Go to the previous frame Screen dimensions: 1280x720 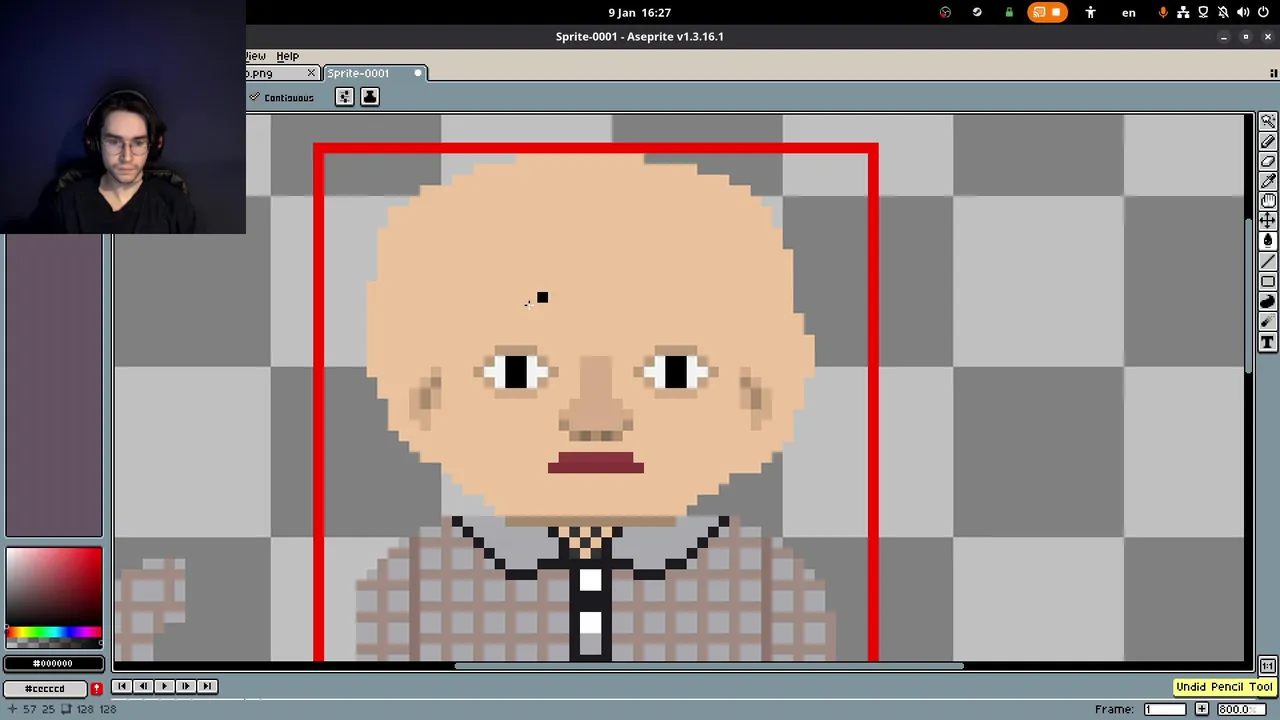click(x=143, y=686)
